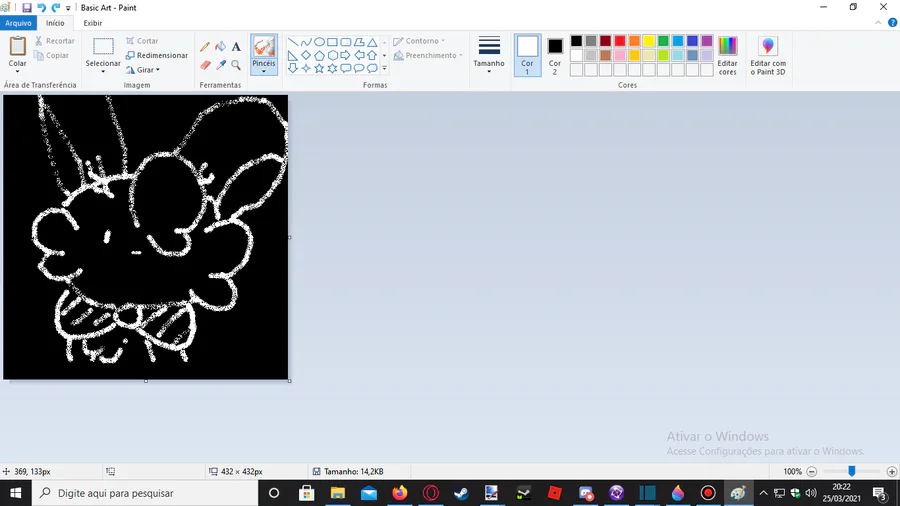This screenshot has width=900, height=506.
Task: Click the Redo arrow in title bar
Action: pyautogui.click(x=56, y=8)
